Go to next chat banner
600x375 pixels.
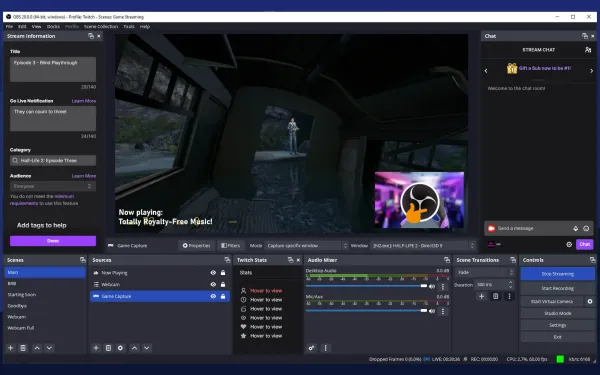(x=592, y=71)
